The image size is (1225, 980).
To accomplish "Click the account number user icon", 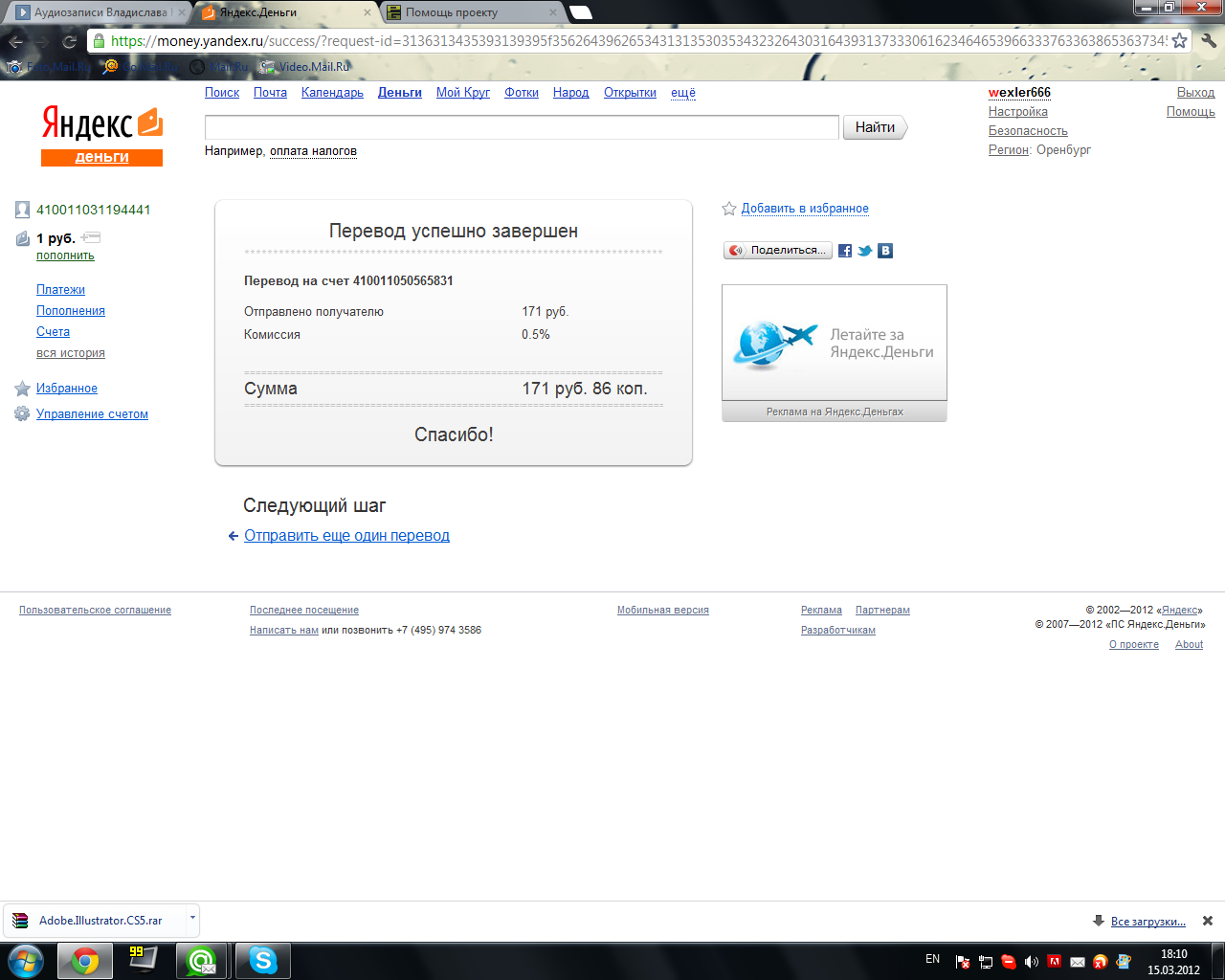I will click(22, 210).
